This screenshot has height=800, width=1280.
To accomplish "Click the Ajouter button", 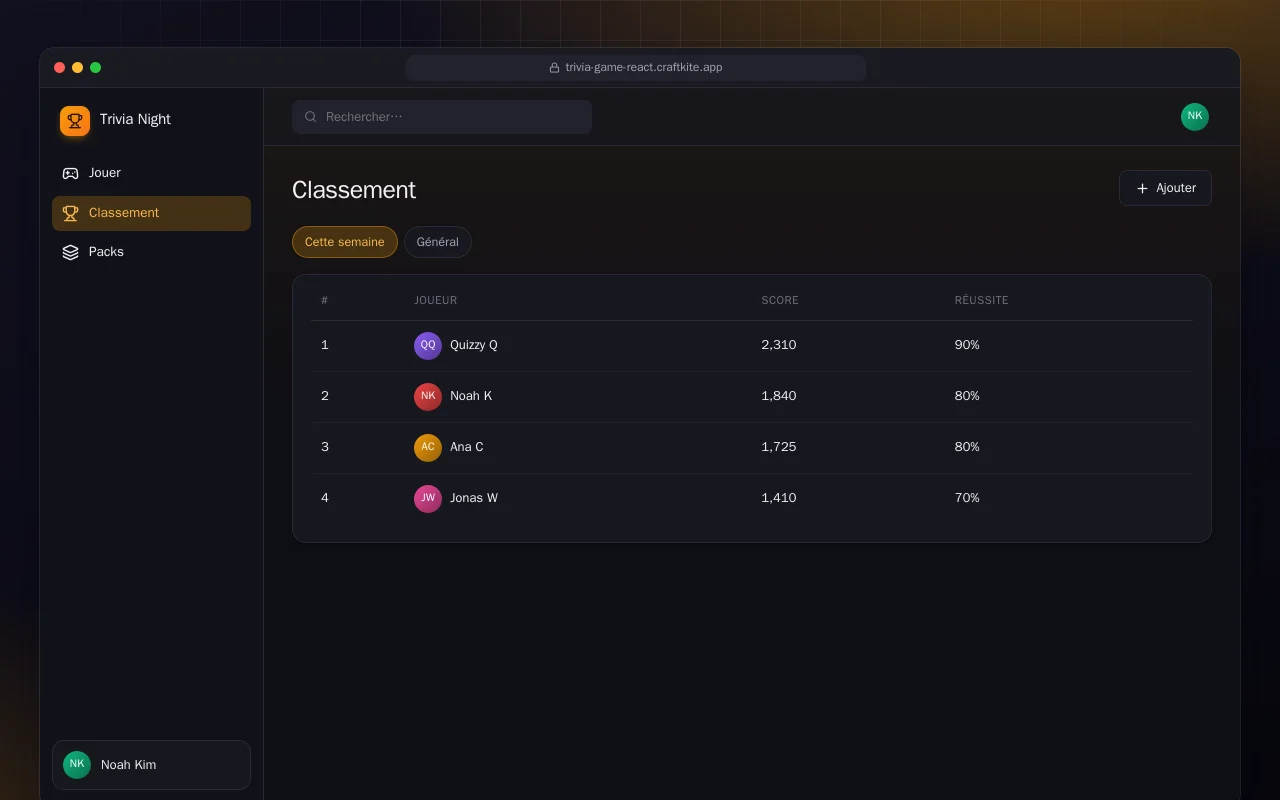I will (1165, 188).
